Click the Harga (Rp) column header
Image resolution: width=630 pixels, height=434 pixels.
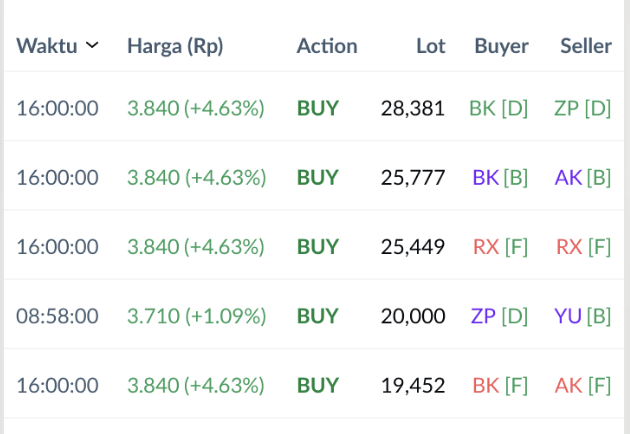(x=175, y=46)
